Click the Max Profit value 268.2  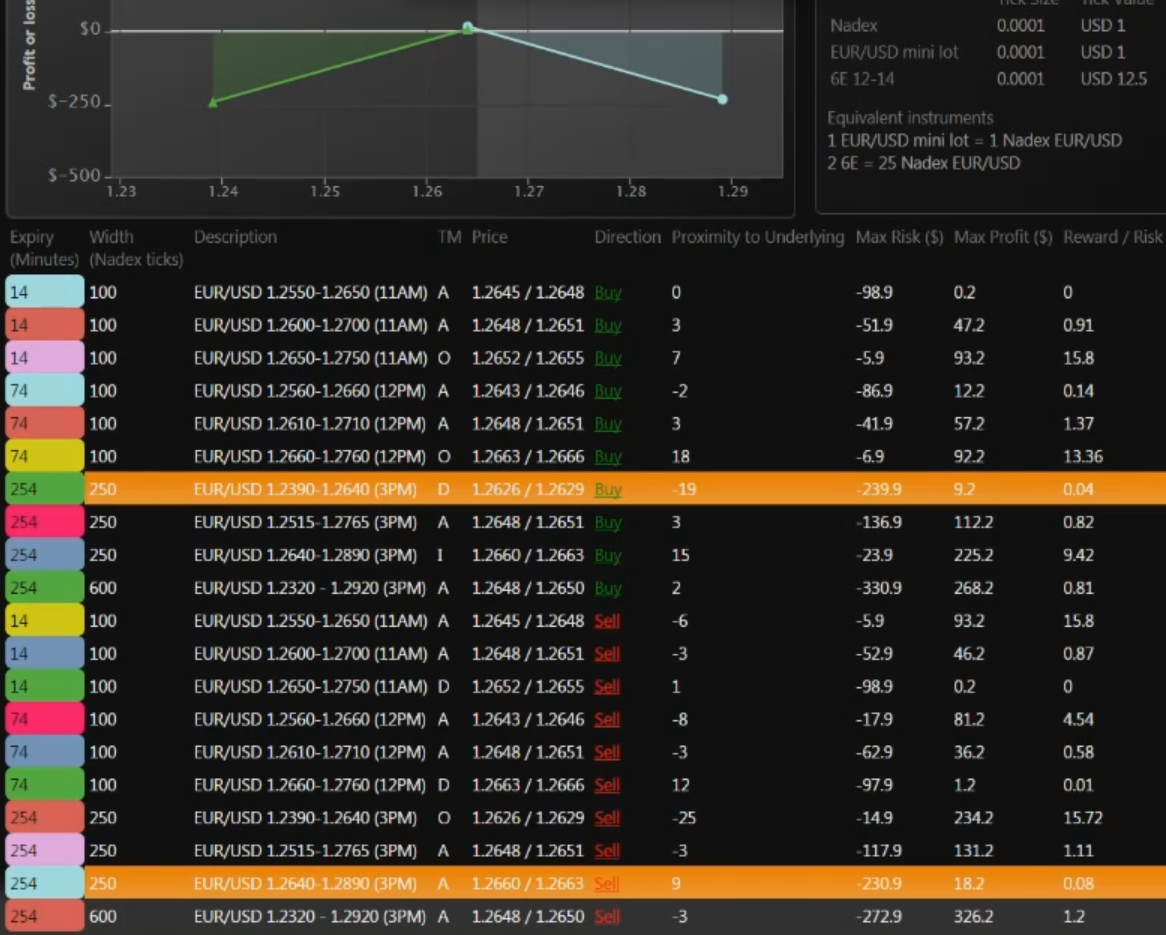(973, 588)
